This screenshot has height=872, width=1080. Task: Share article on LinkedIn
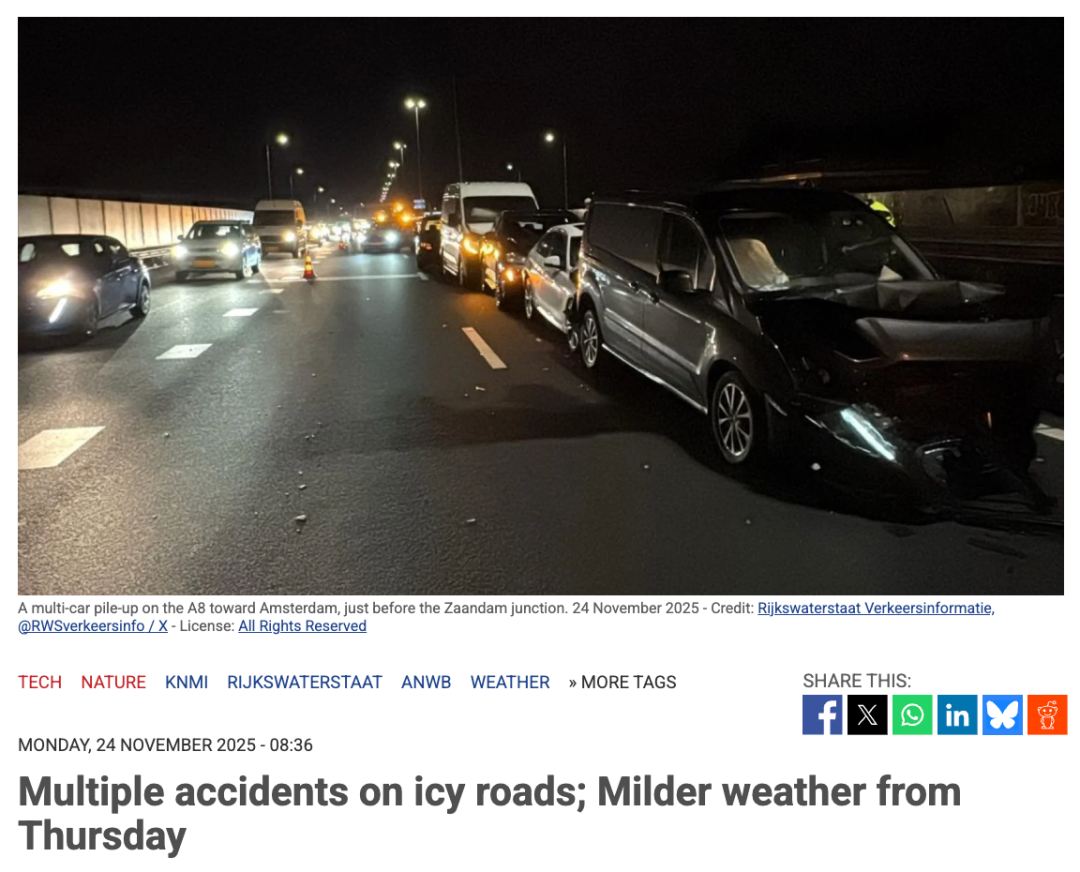pos(957,714)
